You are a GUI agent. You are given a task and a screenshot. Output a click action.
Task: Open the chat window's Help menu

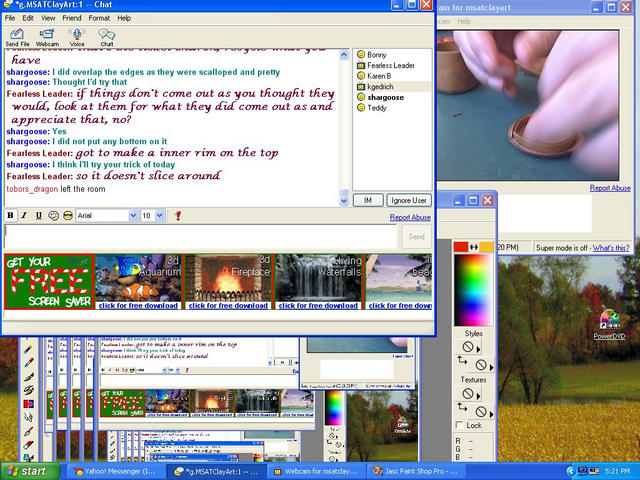point(124,18)
